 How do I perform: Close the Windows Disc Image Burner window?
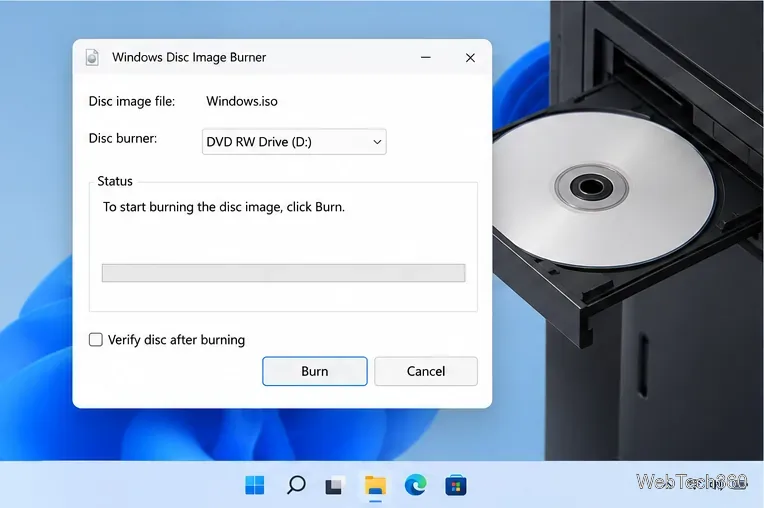(x=470, y=57)
